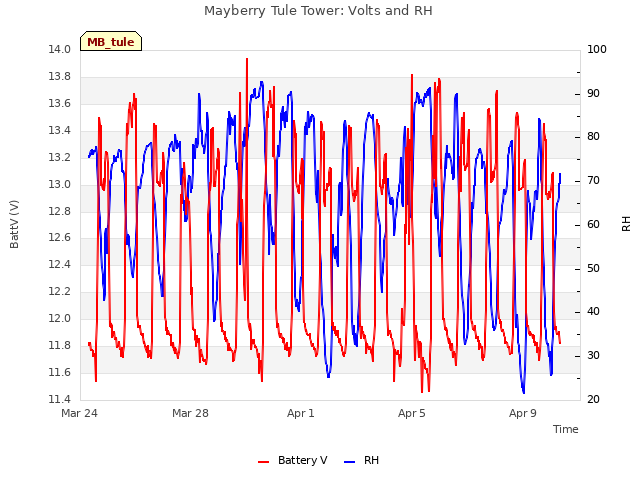Click the 12.0 voltage tick label

coord(60,318)
